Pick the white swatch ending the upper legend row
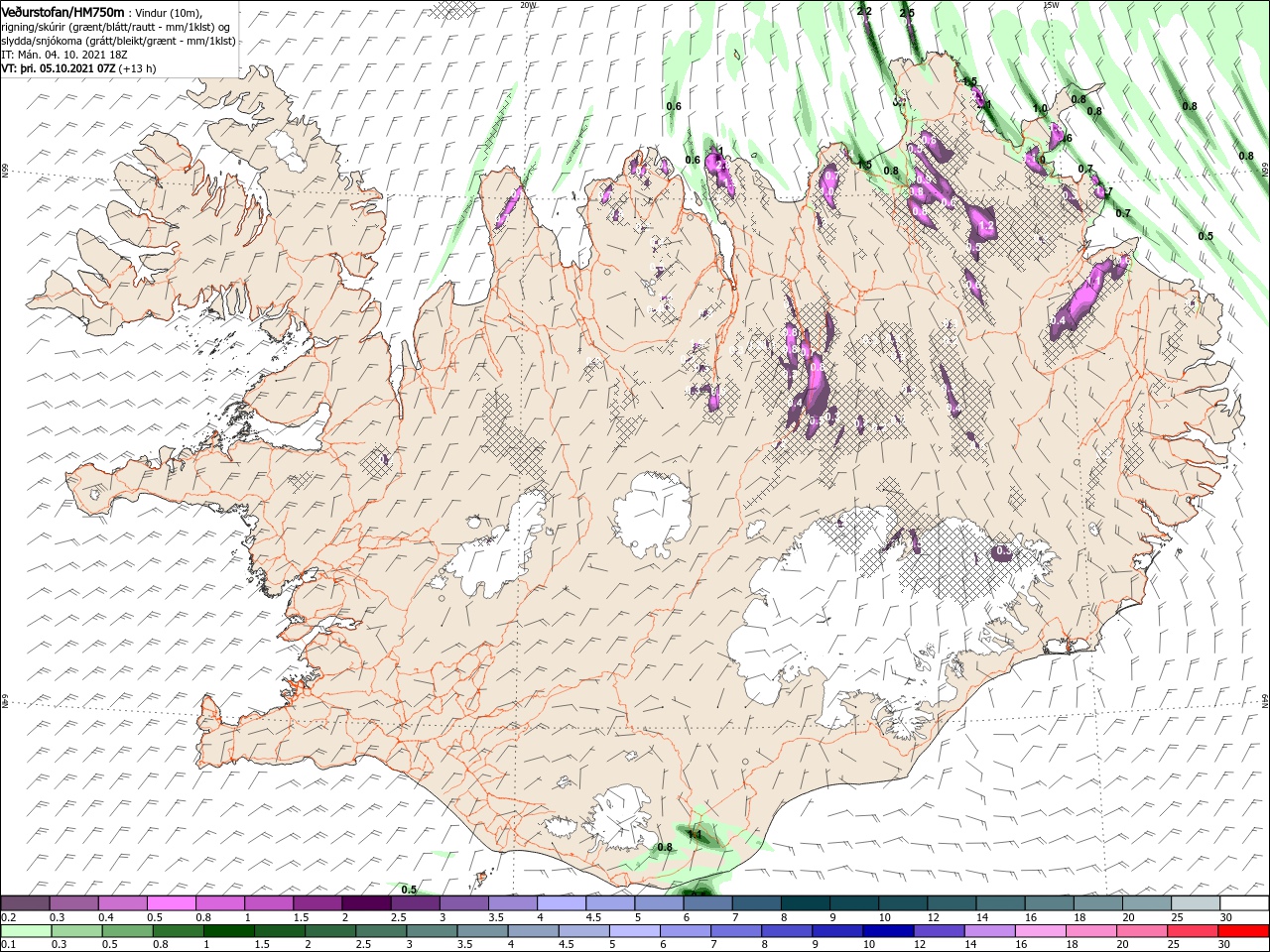 (1244, 903)
